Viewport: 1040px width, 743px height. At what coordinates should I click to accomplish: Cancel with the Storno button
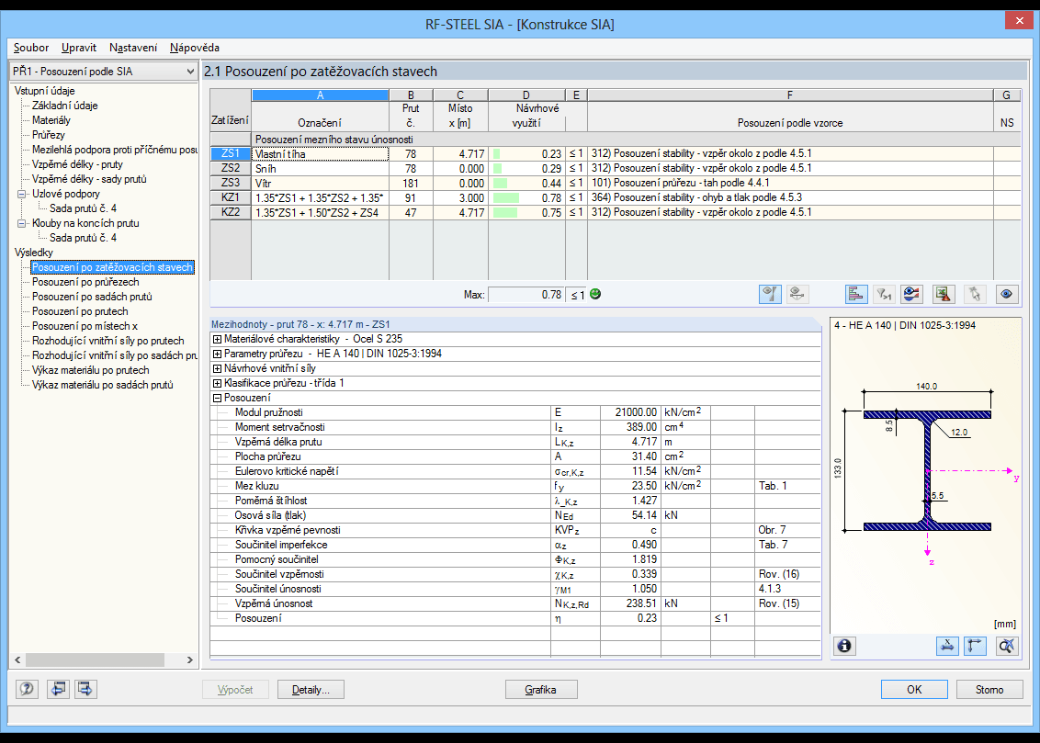point(989,689)
